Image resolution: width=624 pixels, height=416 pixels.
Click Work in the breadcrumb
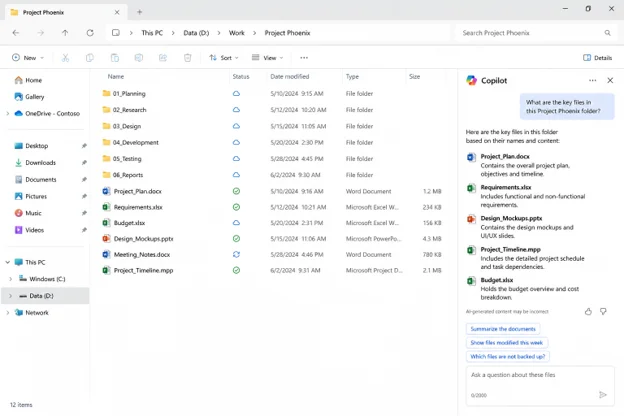237,33
